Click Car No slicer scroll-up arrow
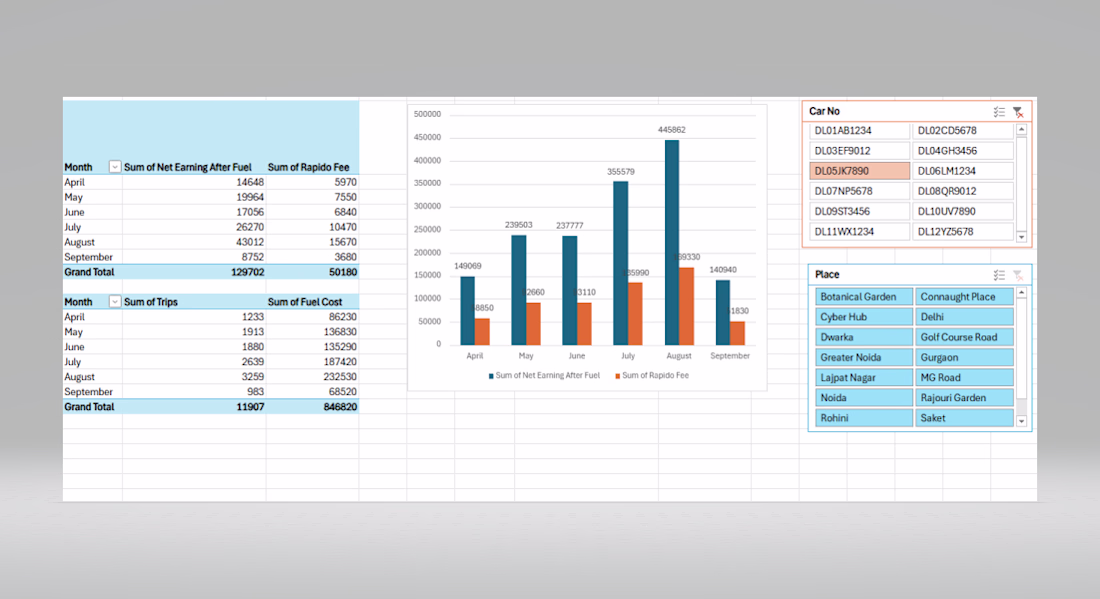 point(1021,129)
